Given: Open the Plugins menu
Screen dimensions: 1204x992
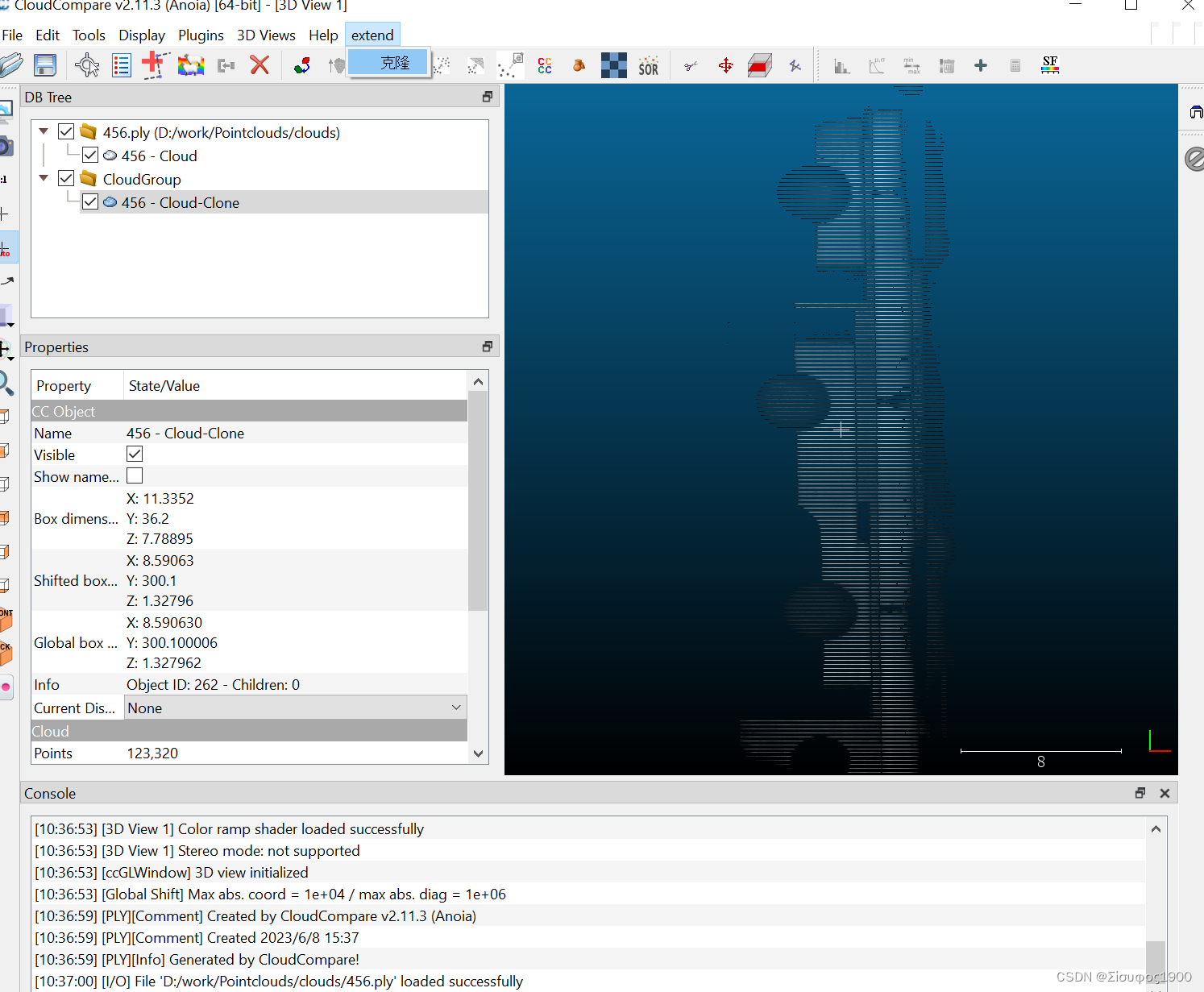Looking at the screenshot, I should click(201, 35).
